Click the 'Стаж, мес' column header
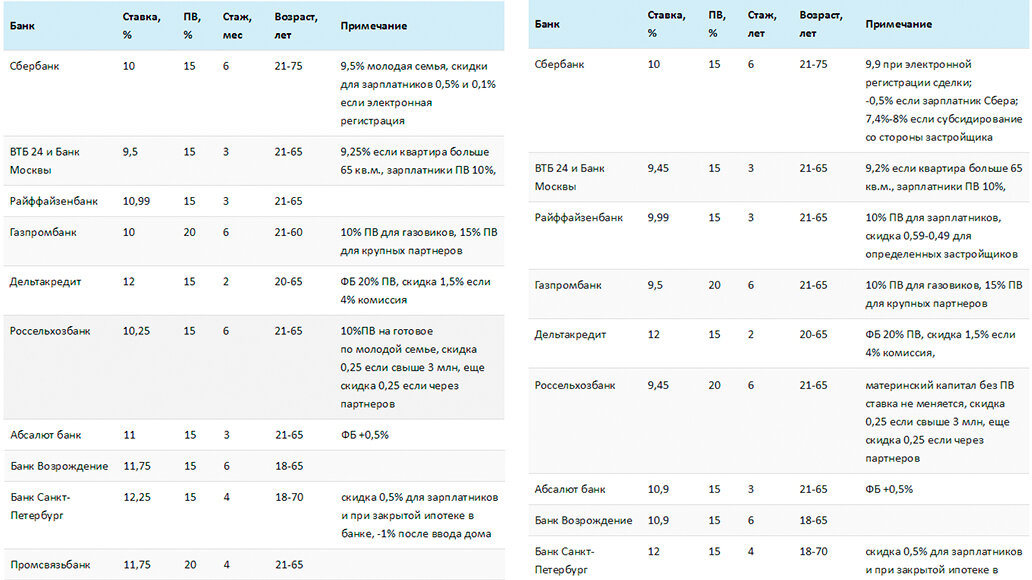1032x580 pixels. 237,26
